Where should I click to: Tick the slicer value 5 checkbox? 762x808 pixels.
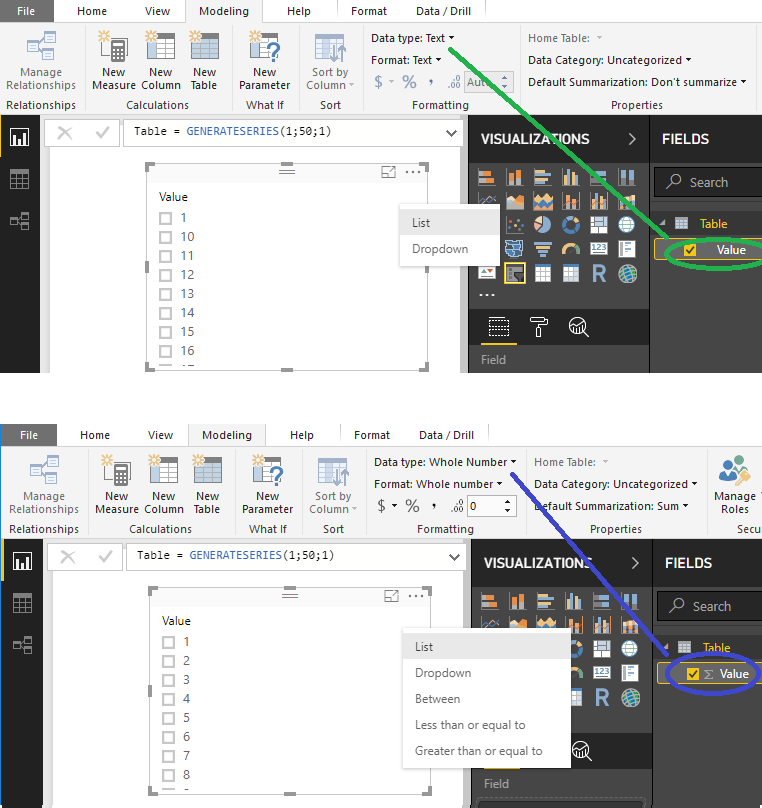tap(168, 718)
